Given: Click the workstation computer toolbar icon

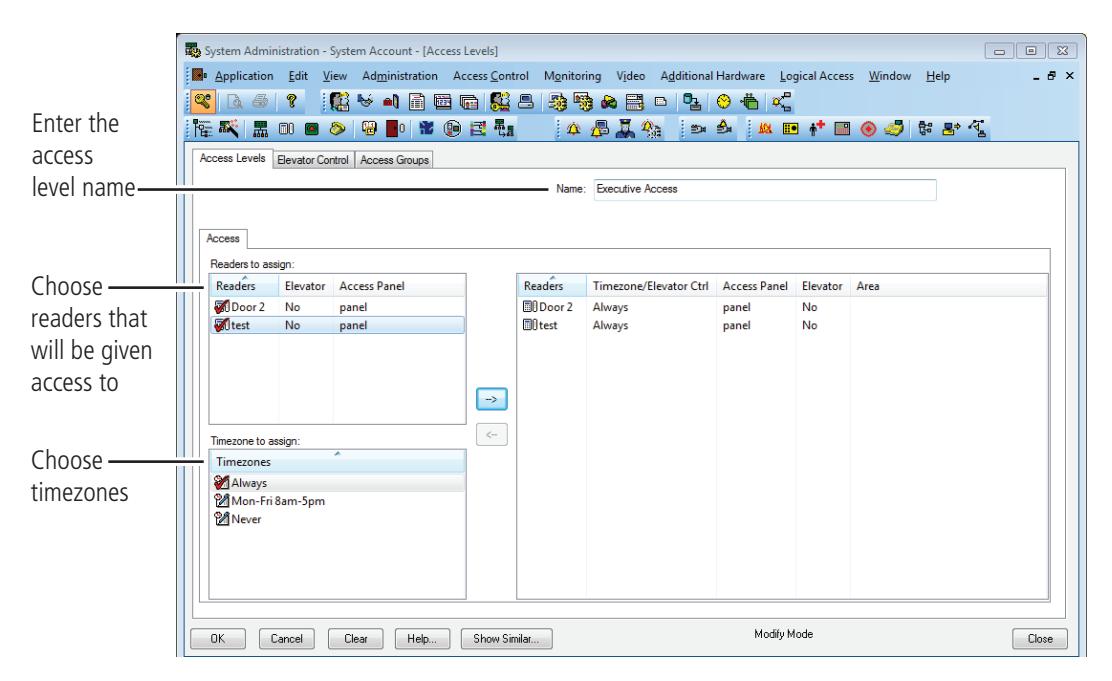Looking at the screenshot, I should point(526,101).
